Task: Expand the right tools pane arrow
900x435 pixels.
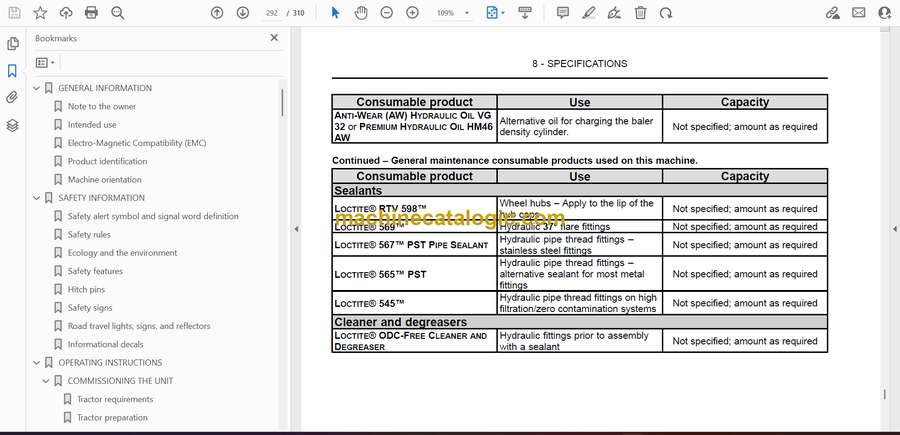Action: coord(894,229)
